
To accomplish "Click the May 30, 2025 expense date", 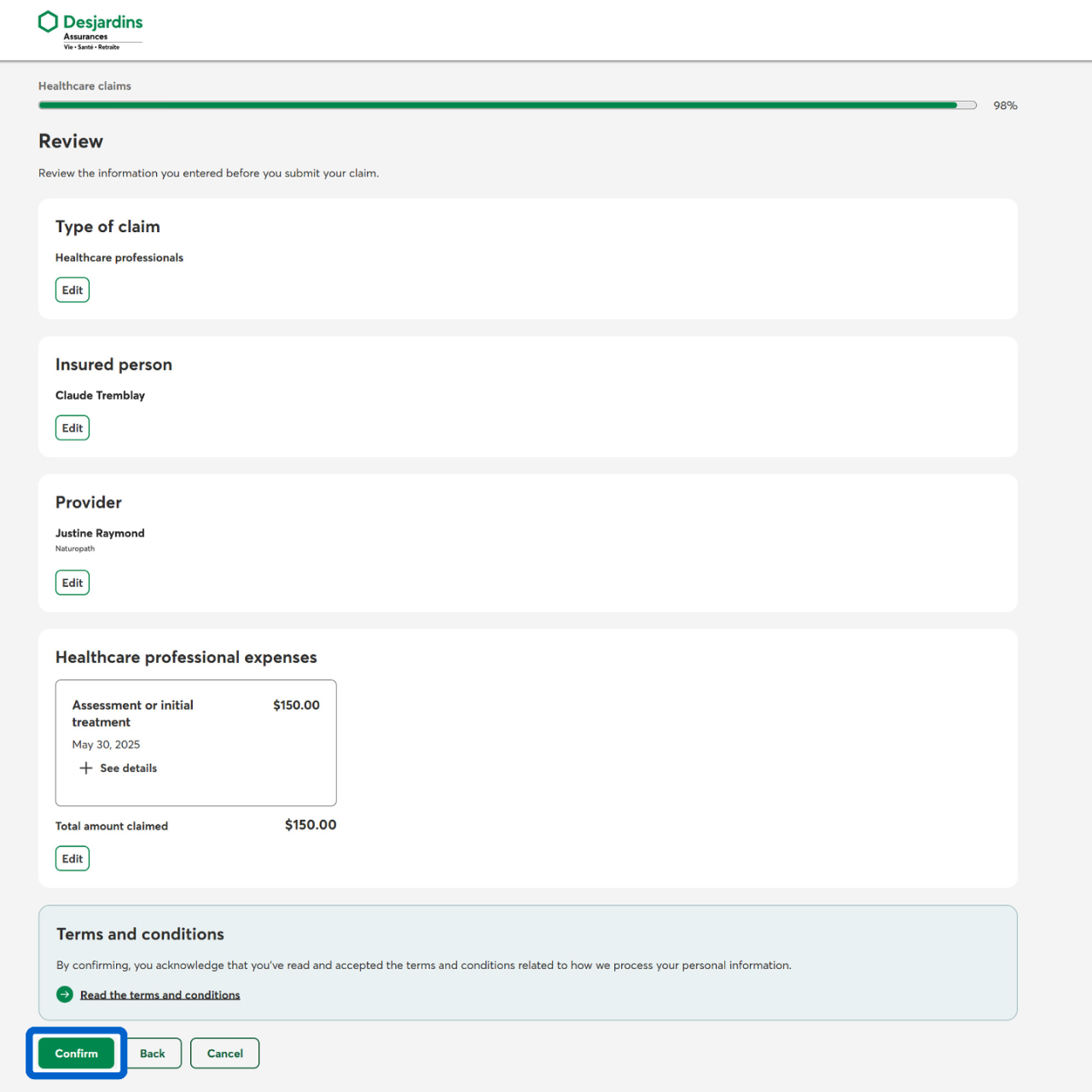I will tap(106, 745).
